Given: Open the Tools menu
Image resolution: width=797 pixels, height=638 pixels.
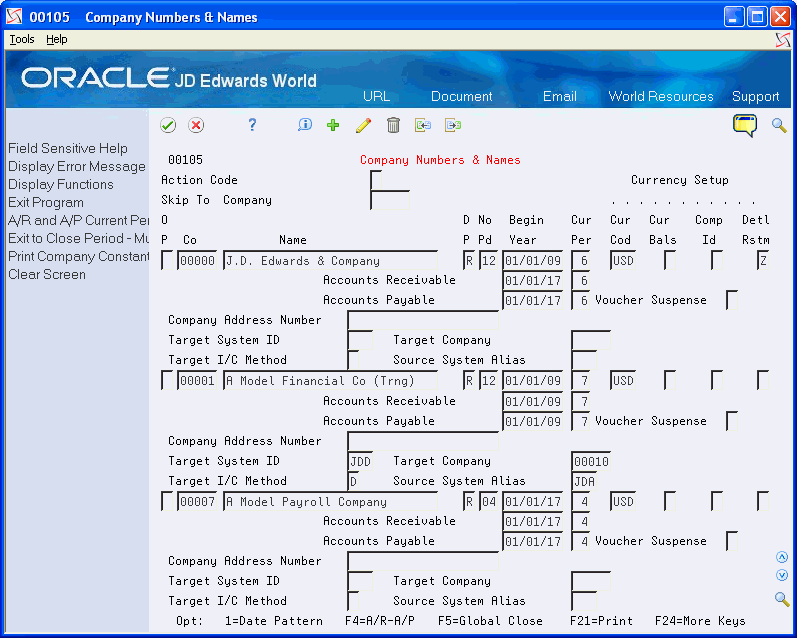Looking at the screenshot, I should [x=22, y=39].
